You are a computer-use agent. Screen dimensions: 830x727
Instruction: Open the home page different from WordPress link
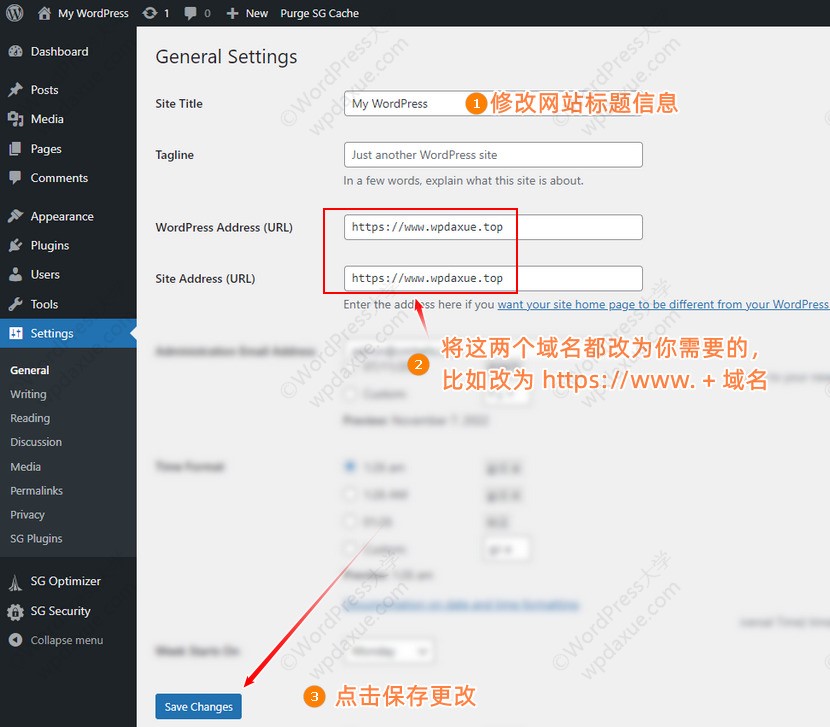(x=663, y=304)
